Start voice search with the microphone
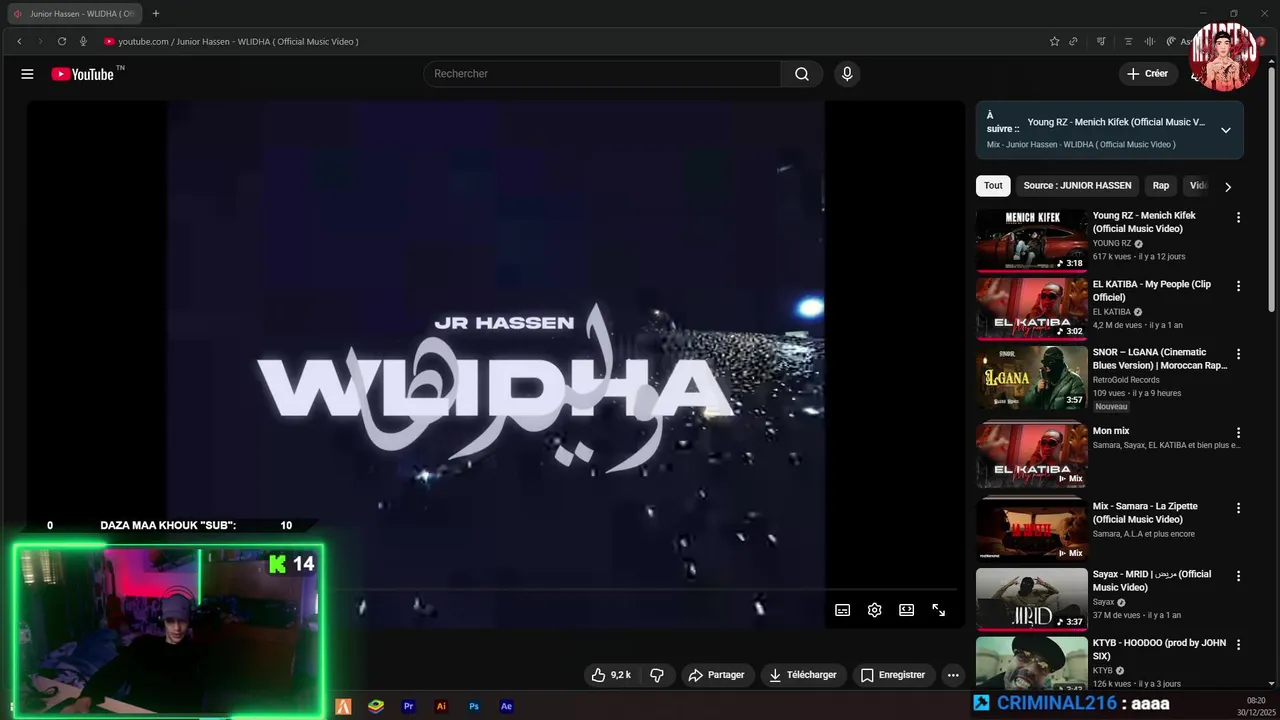1280x720 pixels. 847,74
